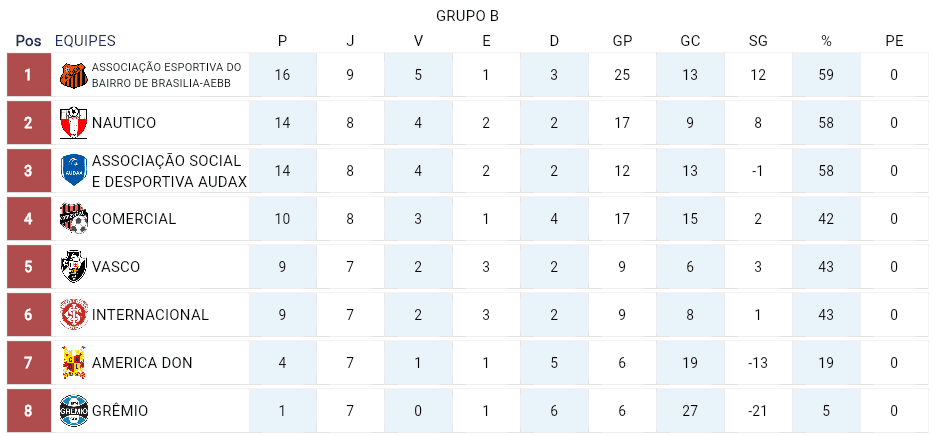
Task: Click the SG column header
Action: [x=758, y=41]
